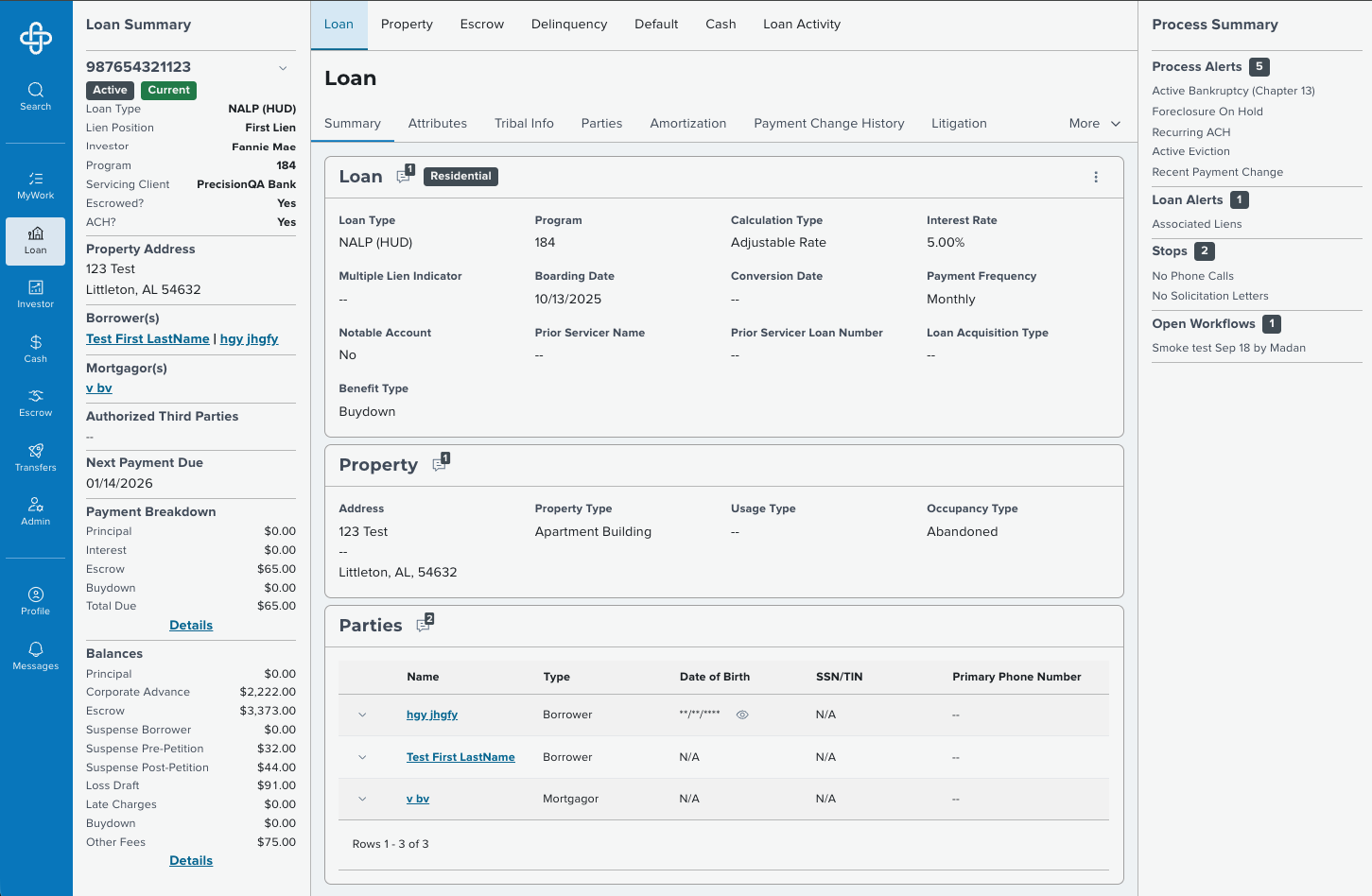This screenshot has width=1372, height=896.
Task: Open the More sub-tab dropdown
Action: coord(1095,123)
